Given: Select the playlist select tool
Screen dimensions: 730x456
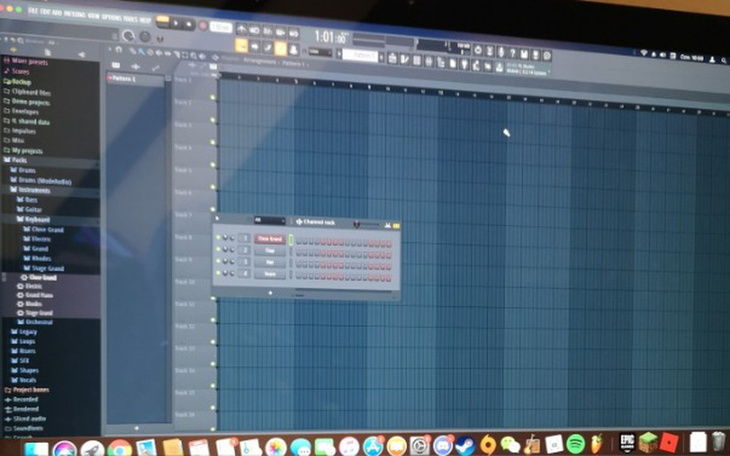Looking at the screenshot, I should pos(185,55).
